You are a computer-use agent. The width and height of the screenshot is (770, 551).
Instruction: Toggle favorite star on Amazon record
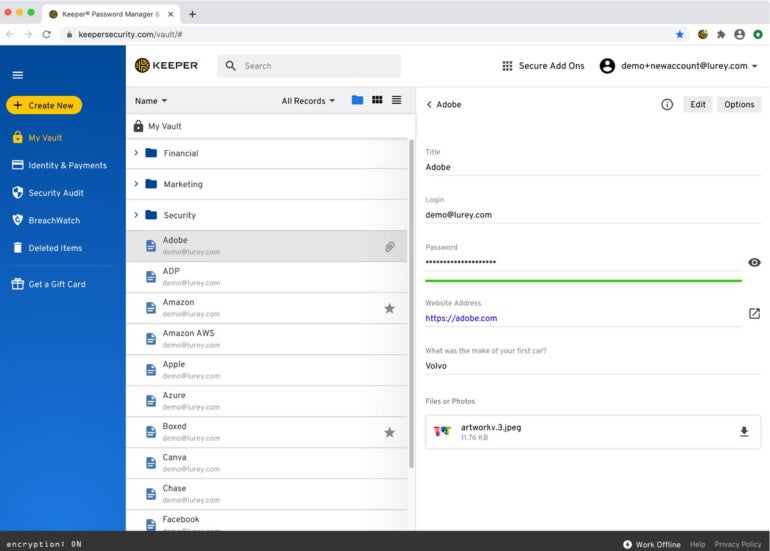(x=389, y=308)
